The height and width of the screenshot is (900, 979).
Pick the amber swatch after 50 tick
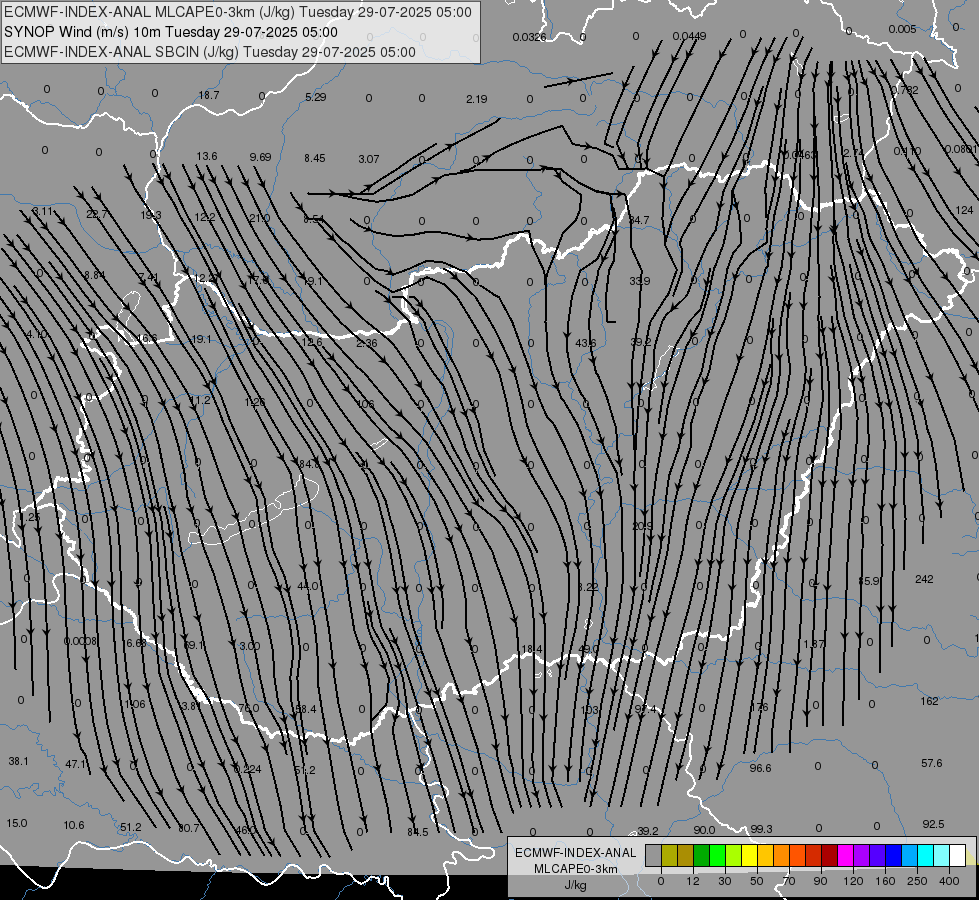point(765,856)
